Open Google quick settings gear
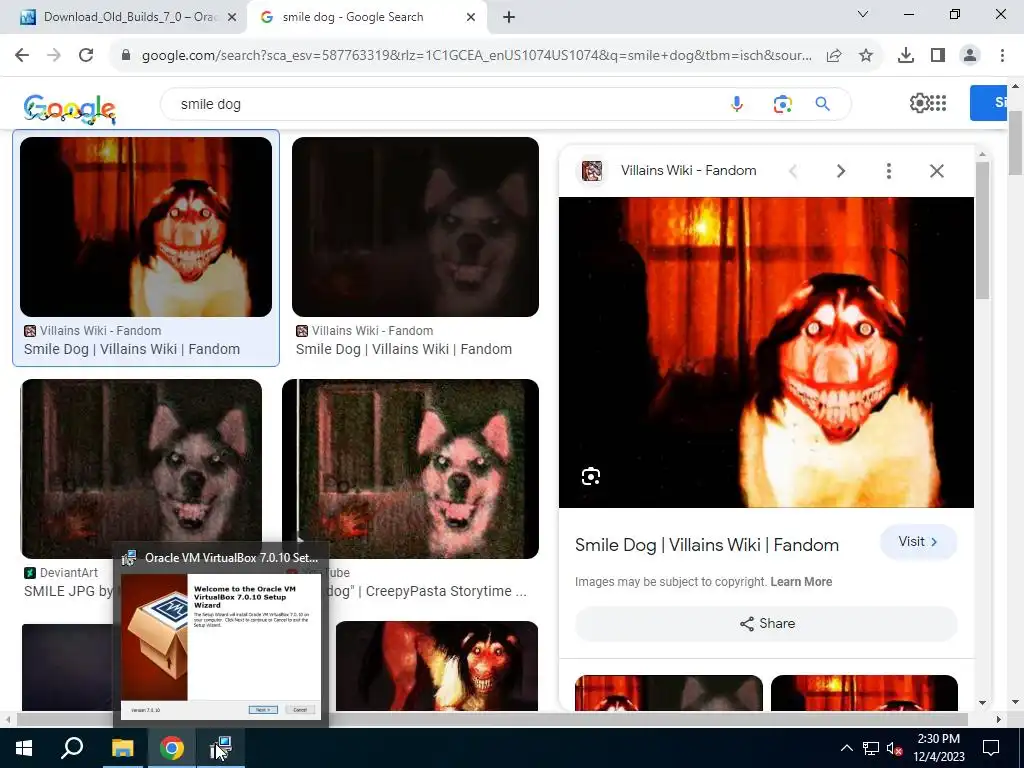Image resolution: width=1024 pixels, height=768 pixels. pos(919,103)
